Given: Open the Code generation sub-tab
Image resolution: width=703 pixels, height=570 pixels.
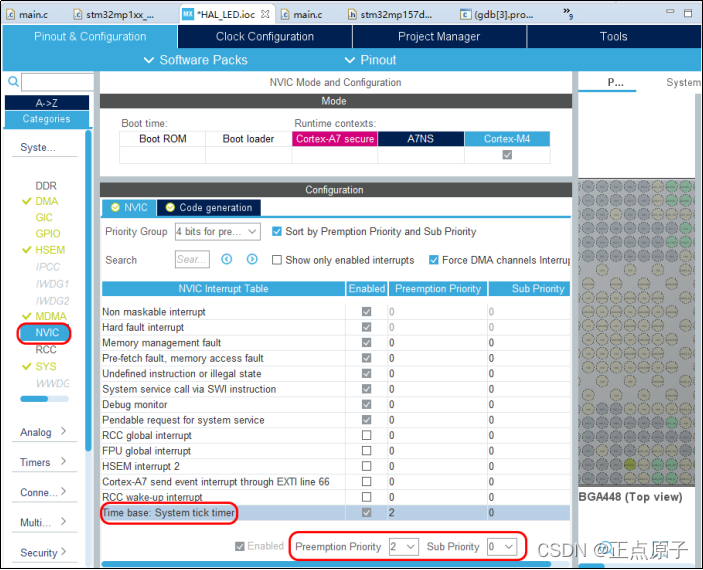Looking at the screenshot, I should [x=209, y=208].
